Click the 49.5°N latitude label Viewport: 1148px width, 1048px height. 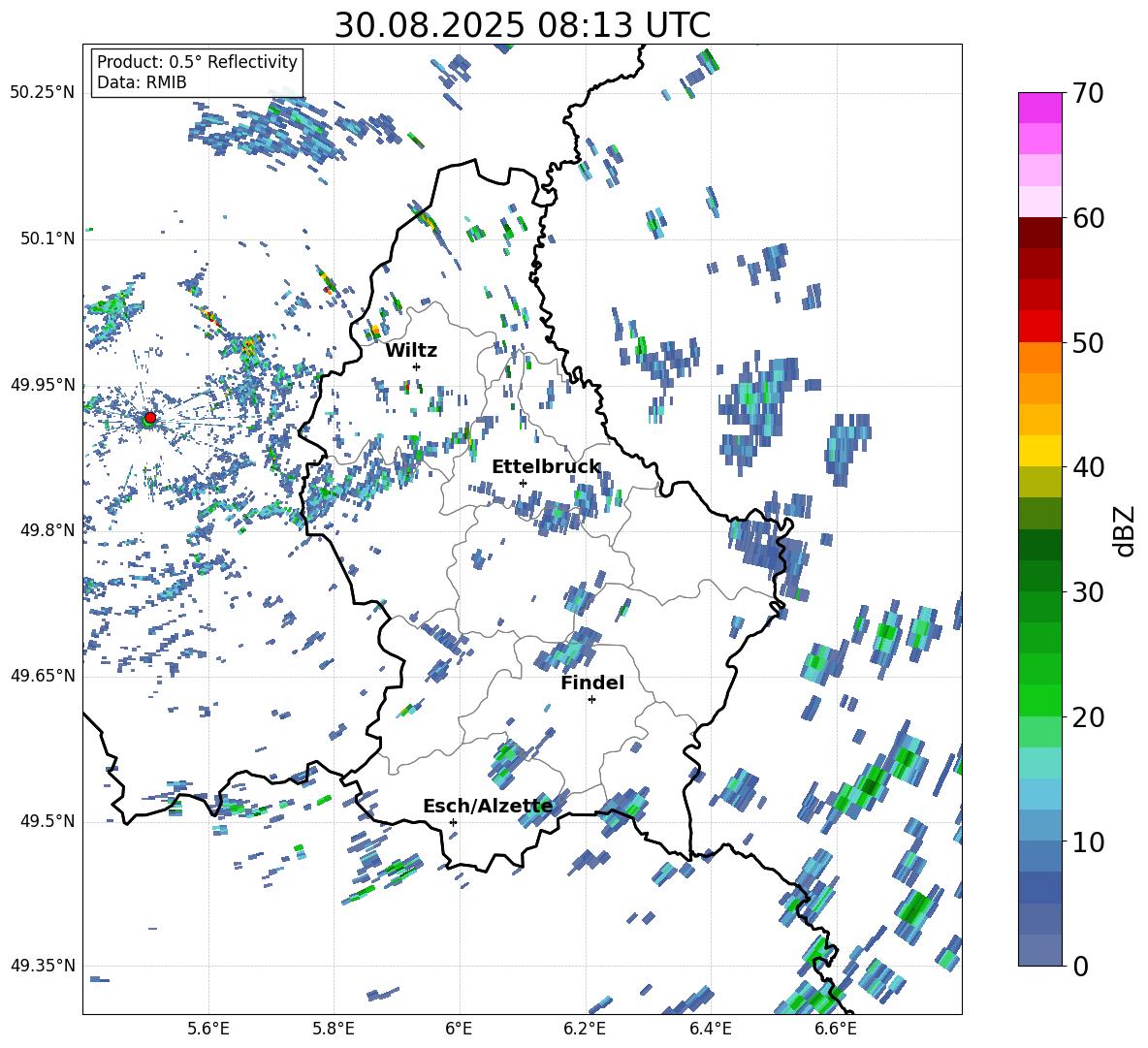pyautogui.click(x=48, y=821)
